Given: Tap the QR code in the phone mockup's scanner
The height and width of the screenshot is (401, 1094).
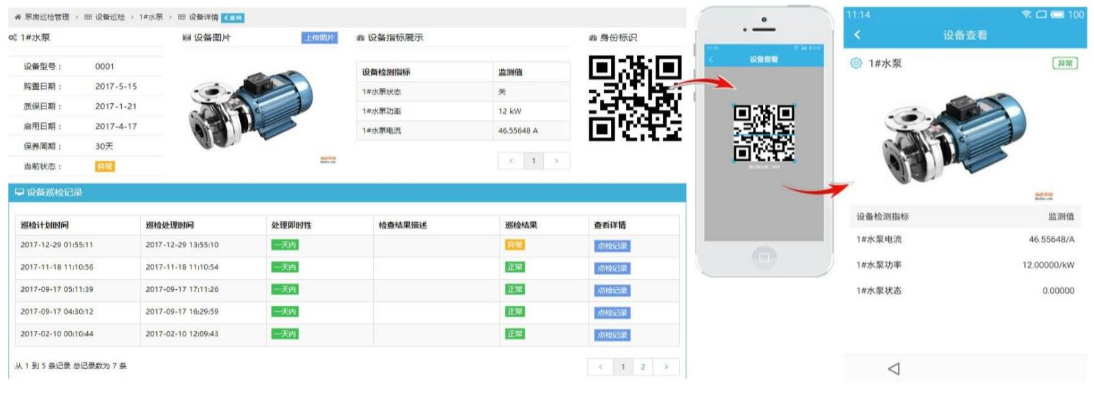Looking at the screenshot, I should [764, 133].
